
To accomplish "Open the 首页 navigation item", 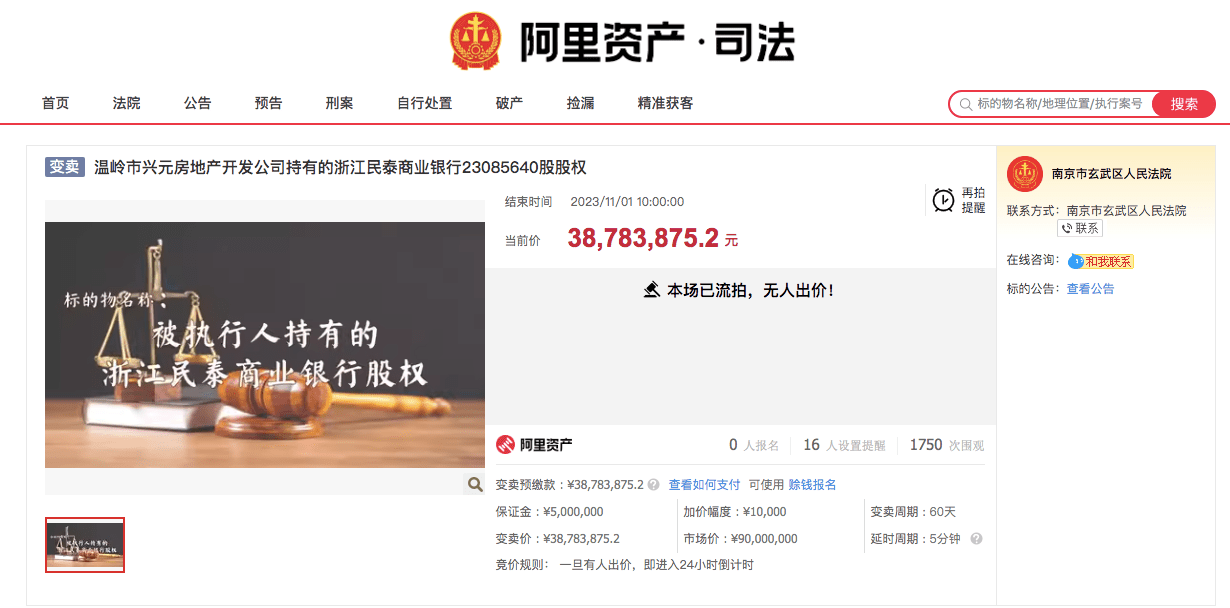I will pyautogui.click(x=56, y=103).
